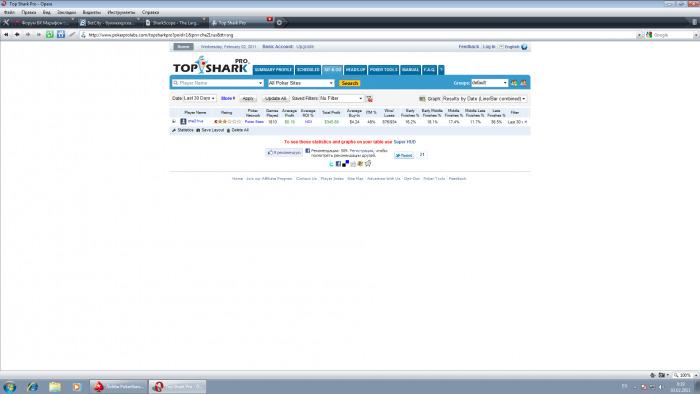Viewport: 700px width, 394px height.
Task: Launch Internet Explorer from taskbar
Action: (32, 386)
